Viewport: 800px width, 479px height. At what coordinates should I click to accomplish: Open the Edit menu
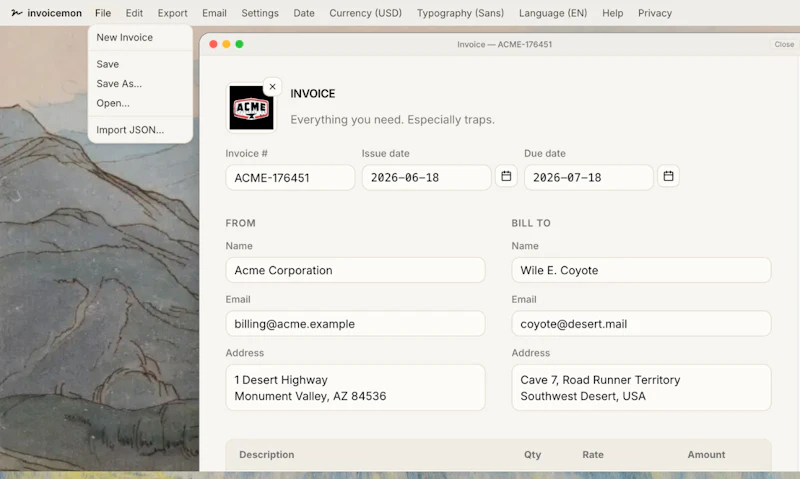pos(134,13)
